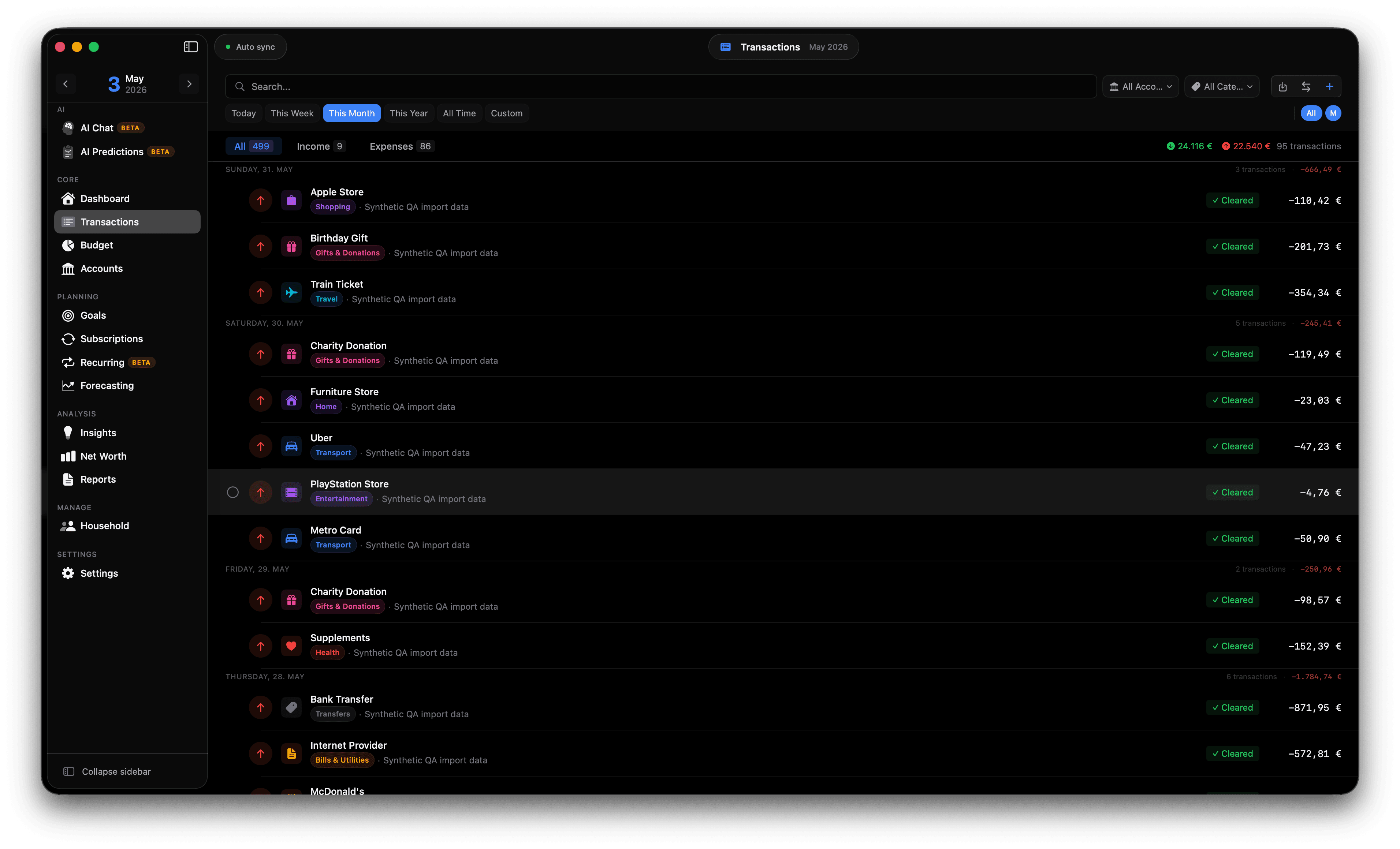Open Settings from sidebar

(x=127, y=573)
